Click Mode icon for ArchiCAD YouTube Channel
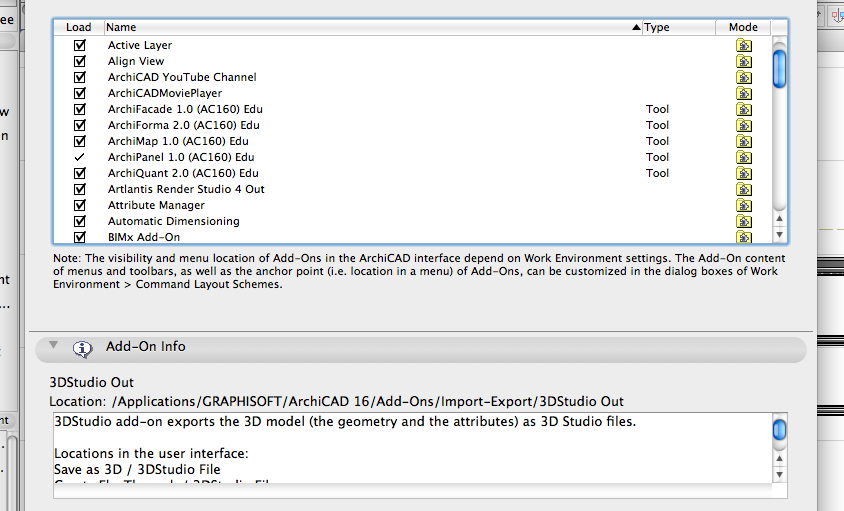The image size is (844, 511). [x=744, y=78]
